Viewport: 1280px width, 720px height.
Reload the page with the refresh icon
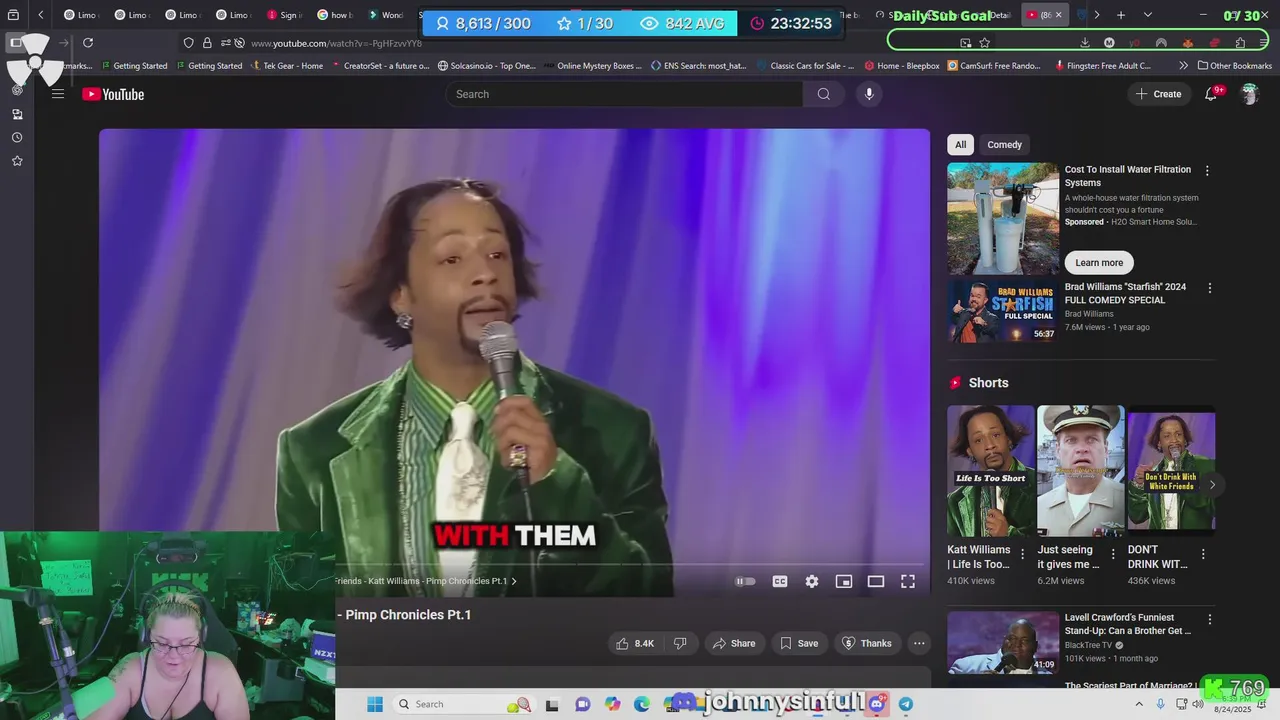(x=88, y=43)
